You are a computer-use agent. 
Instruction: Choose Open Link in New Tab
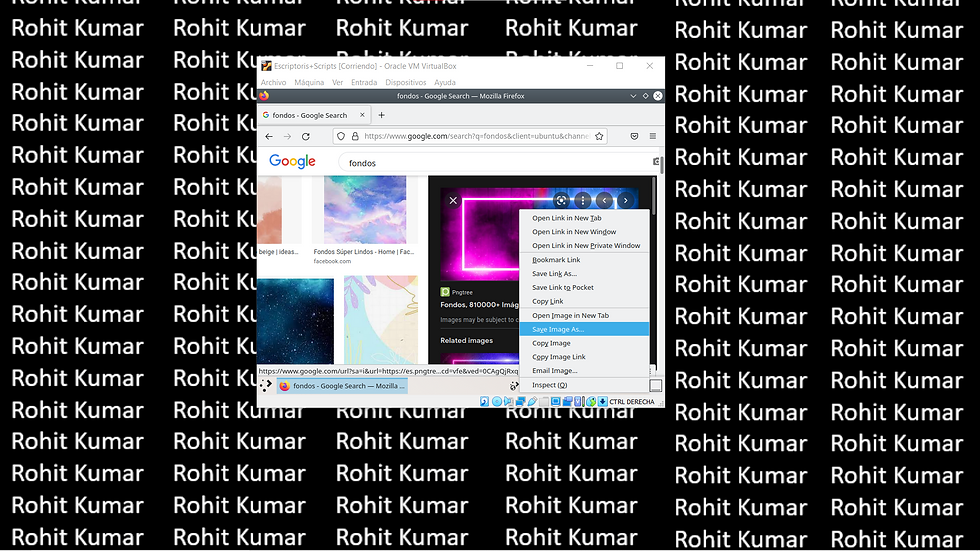[x=584, y=218]
